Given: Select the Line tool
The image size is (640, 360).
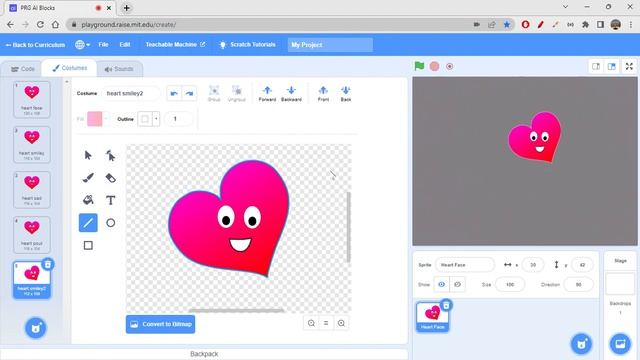Looking at the screenshot, I should [88, 223].
